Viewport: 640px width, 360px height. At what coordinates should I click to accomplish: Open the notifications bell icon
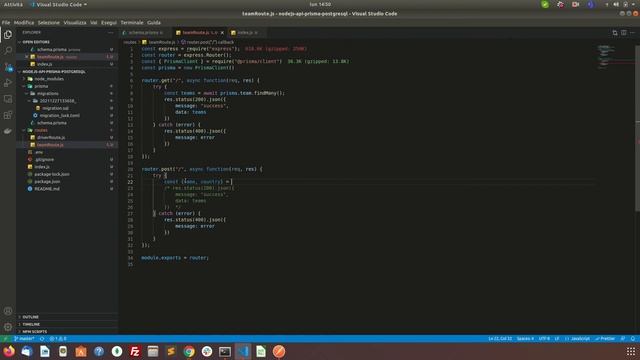pyautogui.click(x=633, y=339)
